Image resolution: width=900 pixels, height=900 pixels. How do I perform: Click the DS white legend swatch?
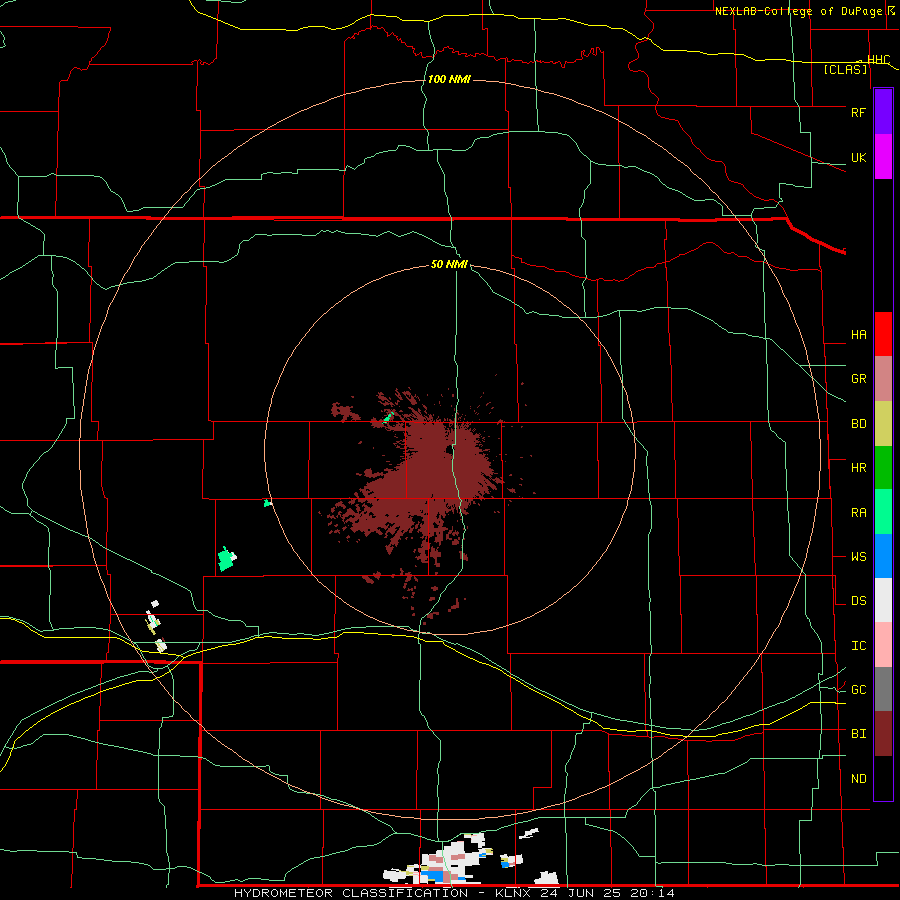(x=883, y=600)
